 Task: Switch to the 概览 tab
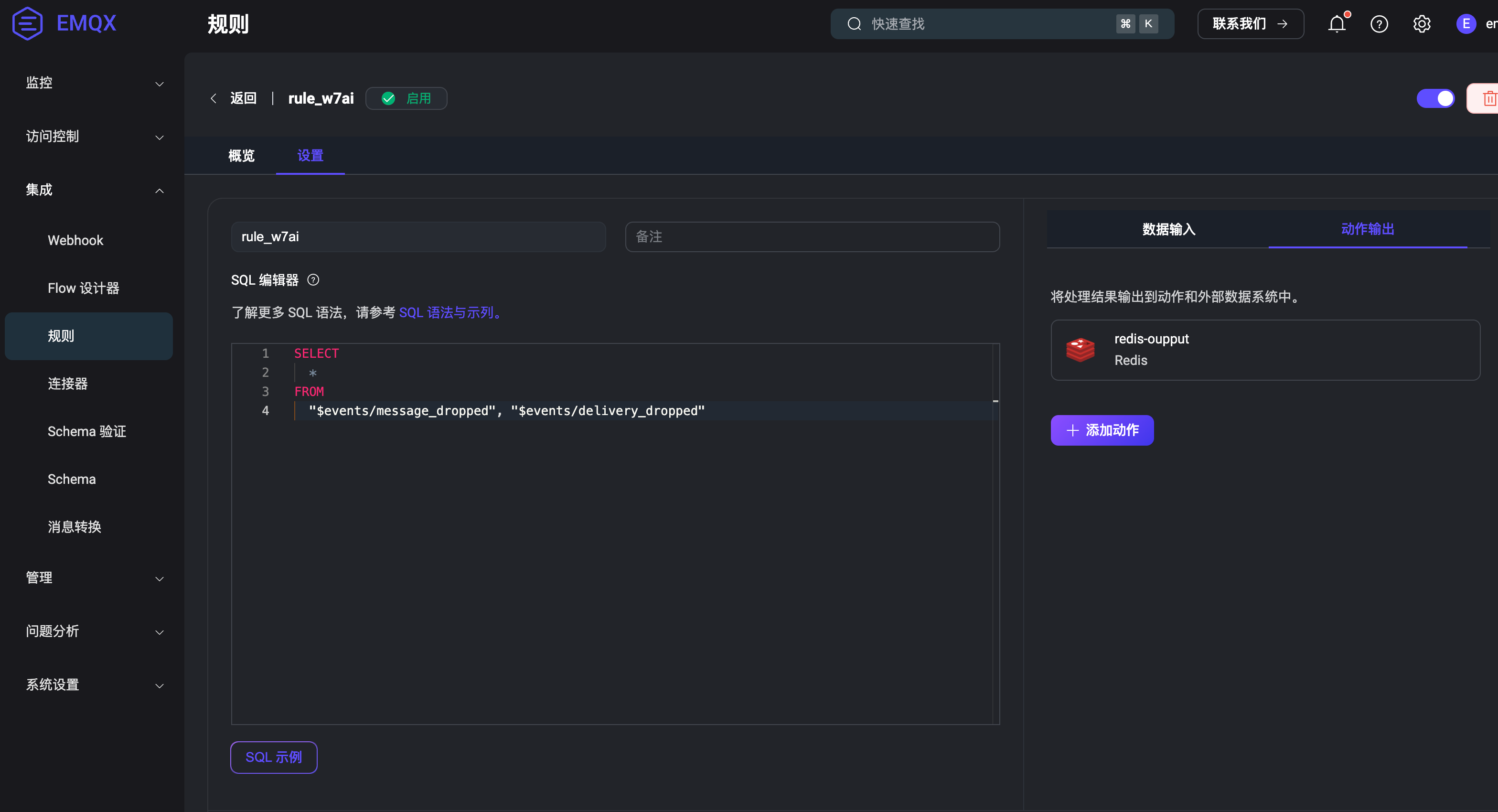point(241,155)
